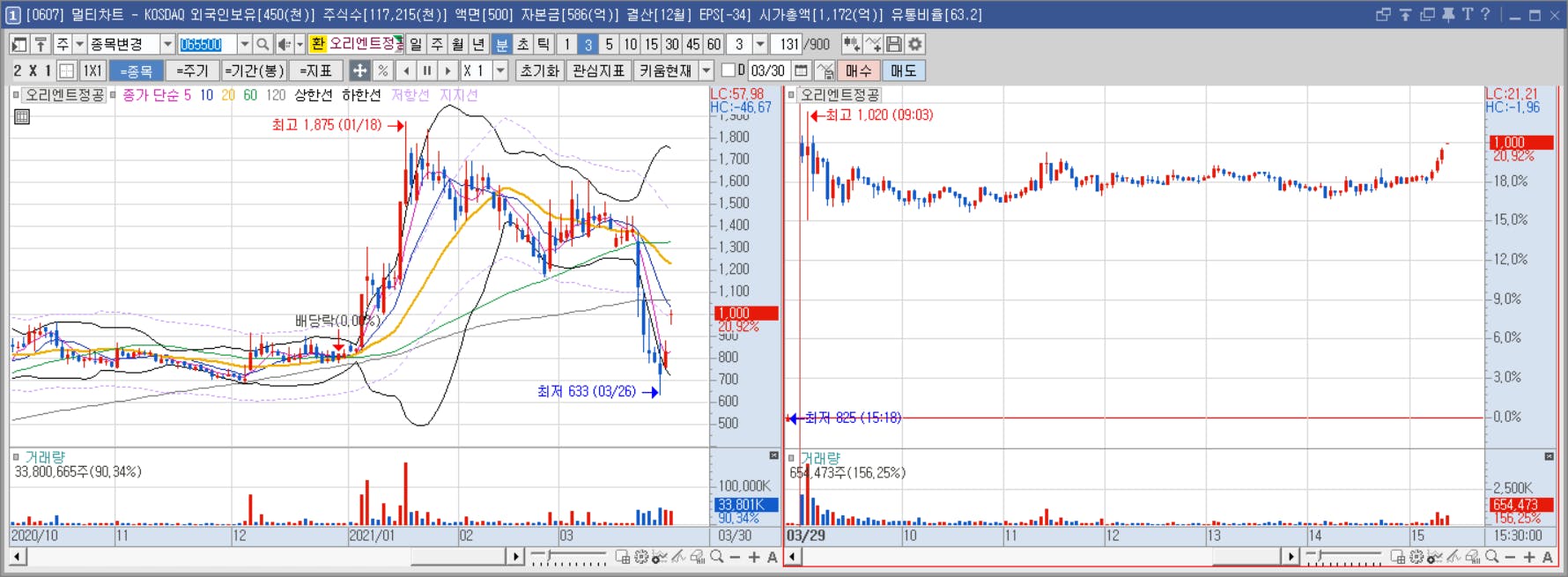The height and width of the screenshot is (577, 1568).
Task: Toggle the D date checkbox
Action: tap(729, 70)
